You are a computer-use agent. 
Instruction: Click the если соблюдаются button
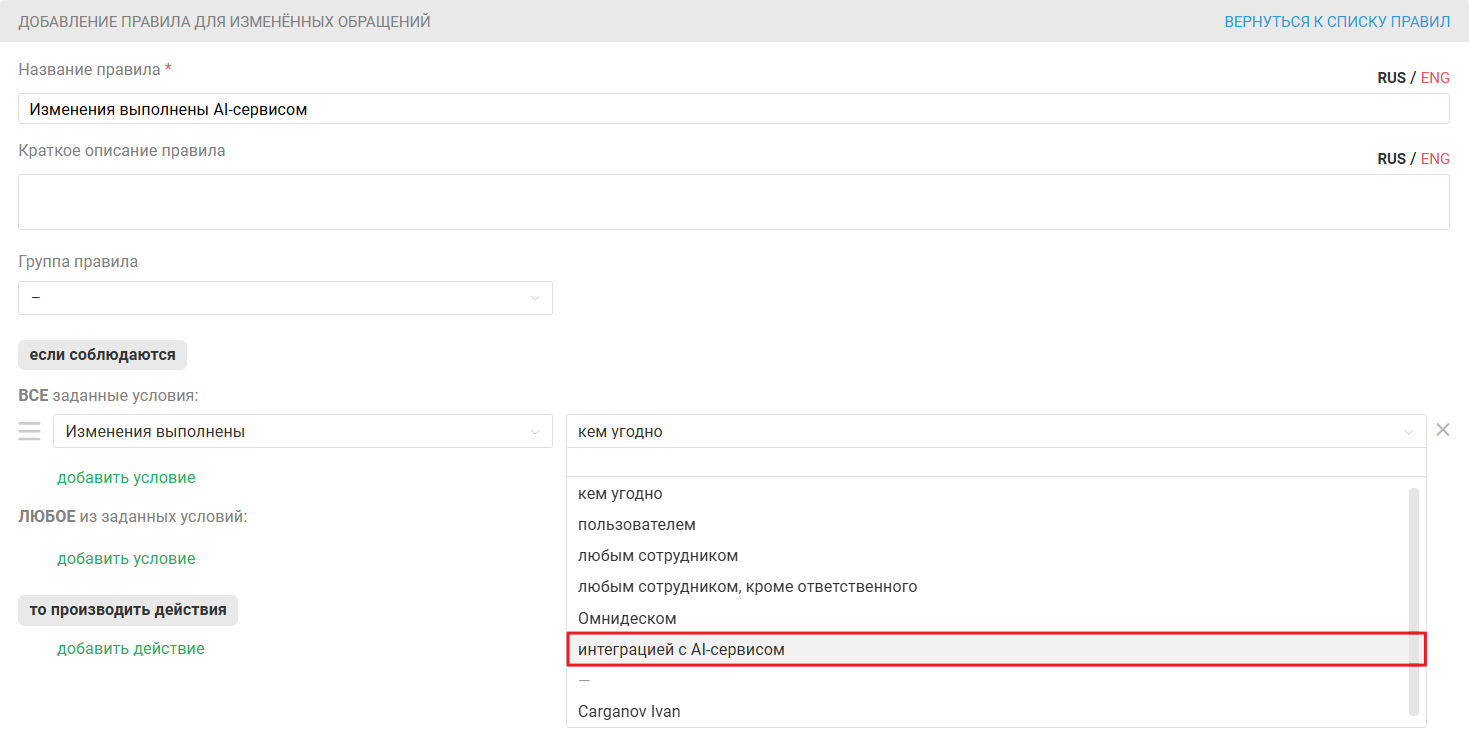pos(102,355)
